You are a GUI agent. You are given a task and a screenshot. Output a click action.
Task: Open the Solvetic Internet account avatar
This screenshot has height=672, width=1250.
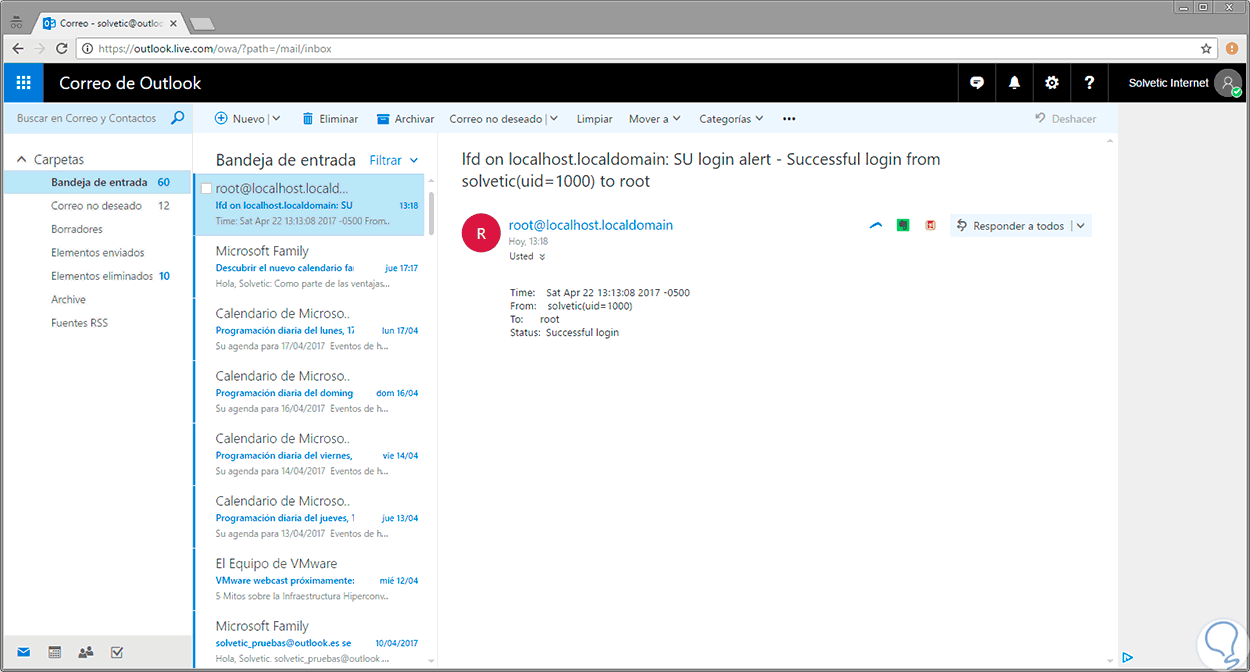1228,83
